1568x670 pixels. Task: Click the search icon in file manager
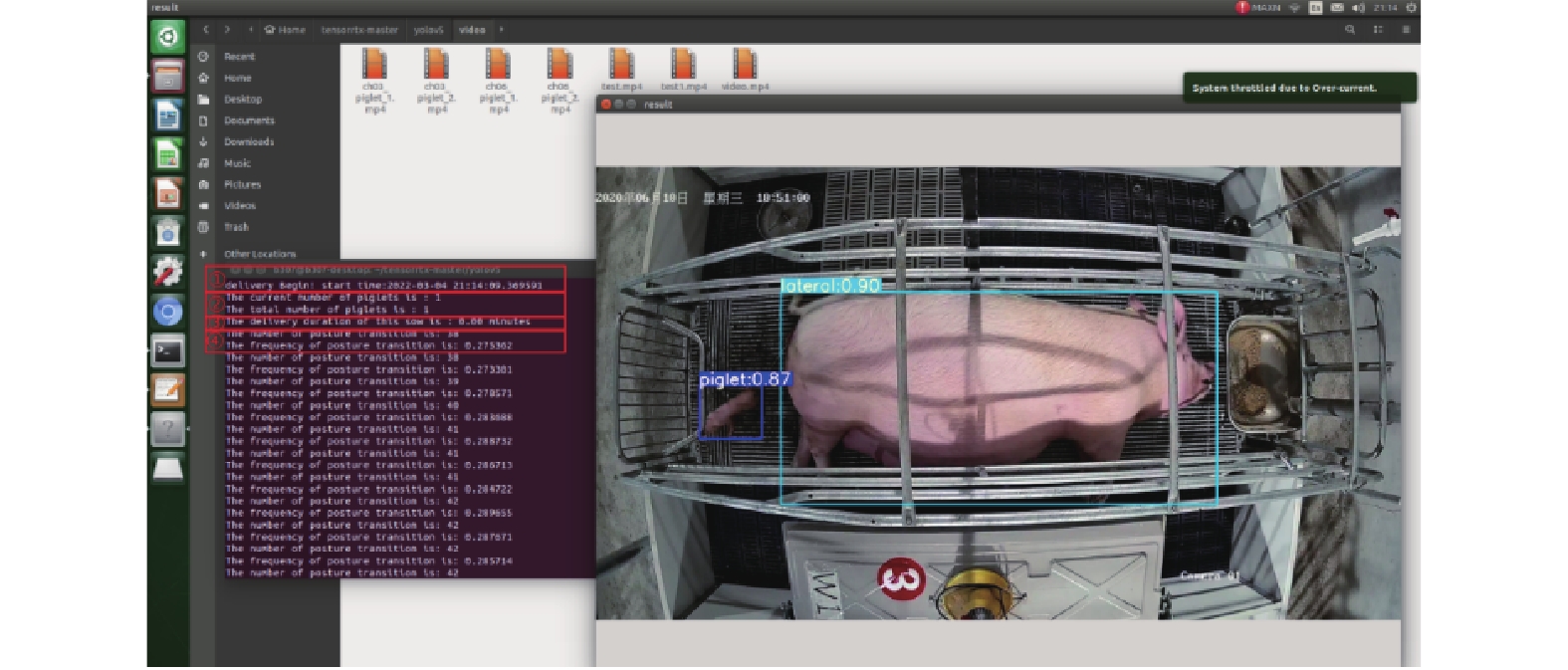[1350, 30]
